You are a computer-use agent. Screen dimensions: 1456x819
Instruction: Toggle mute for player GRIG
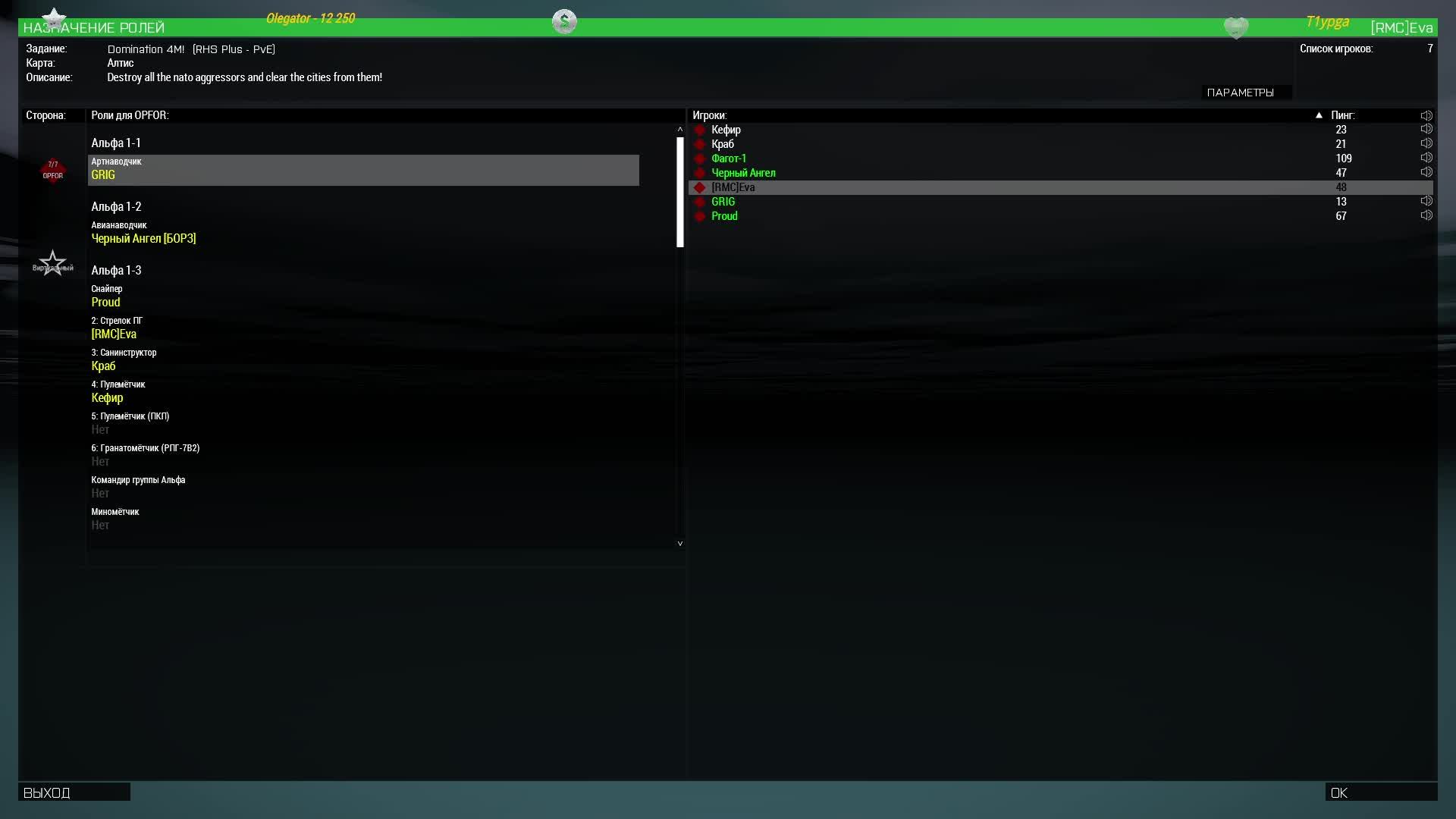point(1426,202)
